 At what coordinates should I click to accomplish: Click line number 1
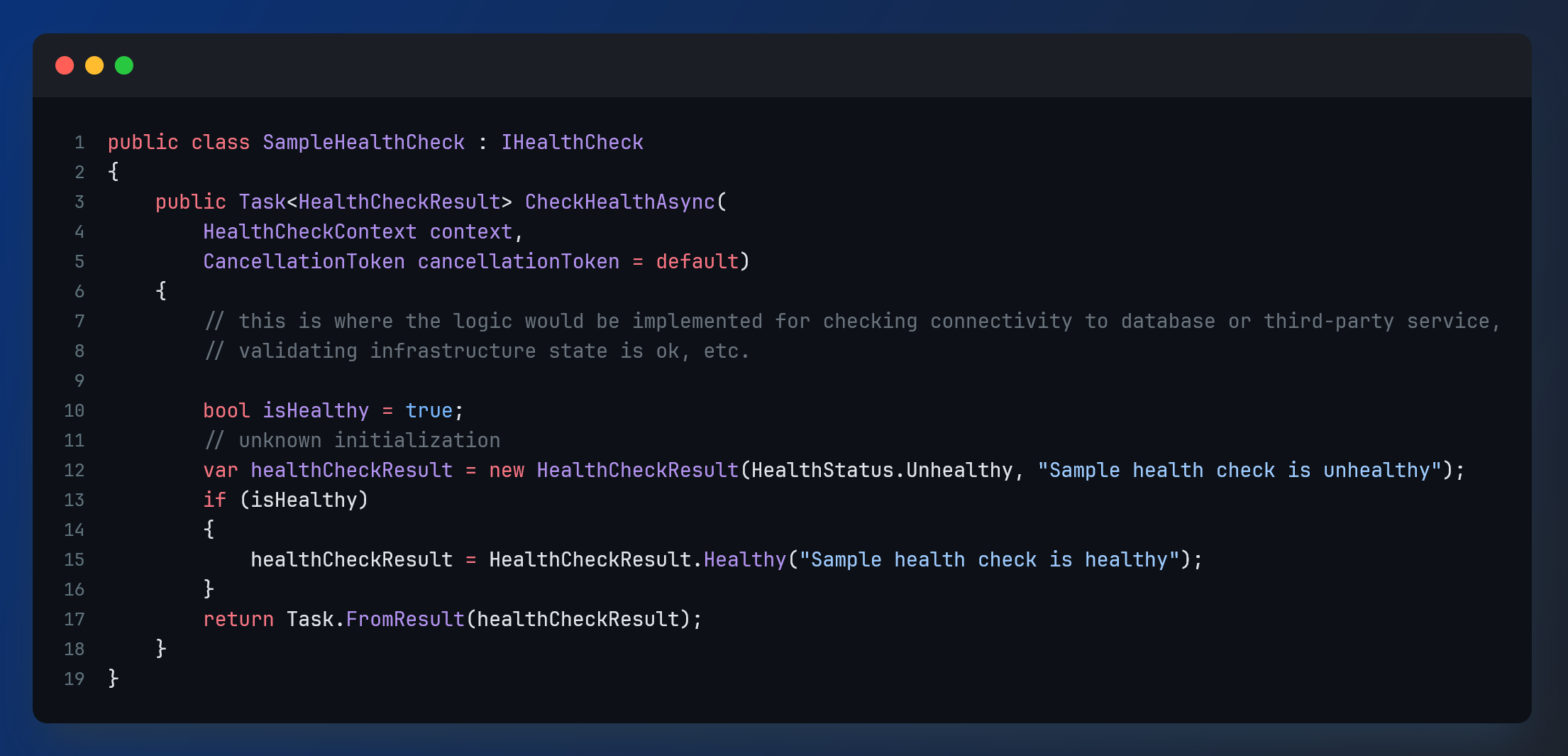pos(79,143)
